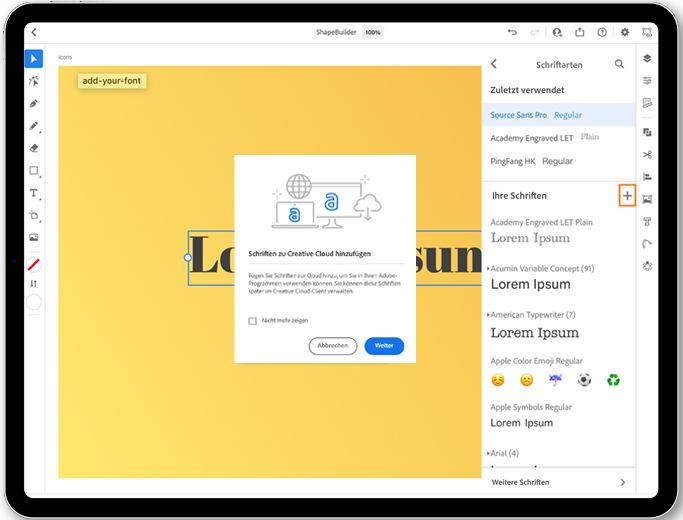Select Academy Engraved LET Plain Lorem Ipsum preview
This screenshot has width=683, height=520.
coord(531,238)
